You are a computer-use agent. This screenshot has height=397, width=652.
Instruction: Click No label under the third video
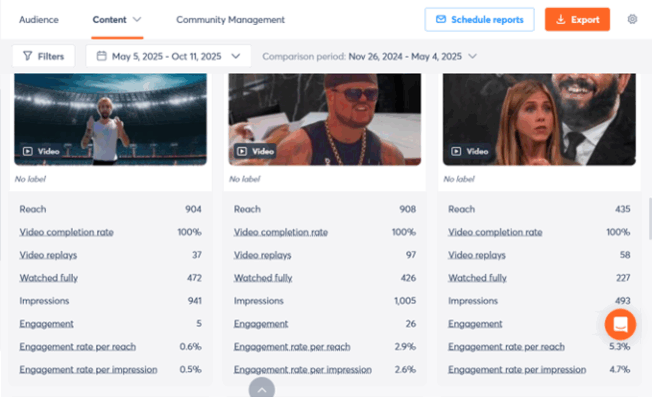coord(459,179)
